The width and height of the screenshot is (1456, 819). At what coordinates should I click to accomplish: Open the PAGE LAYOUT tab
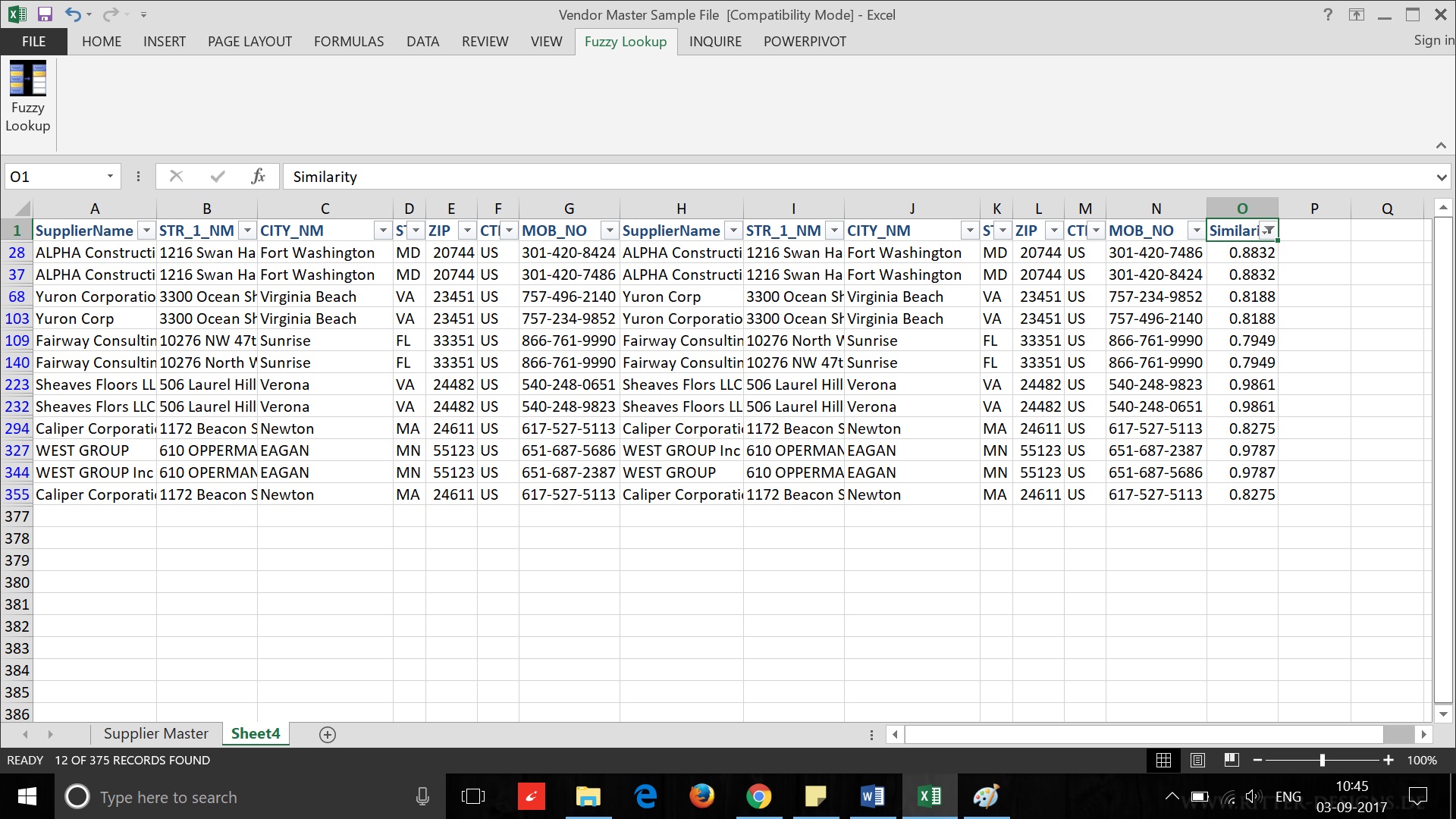click(249, 42)
